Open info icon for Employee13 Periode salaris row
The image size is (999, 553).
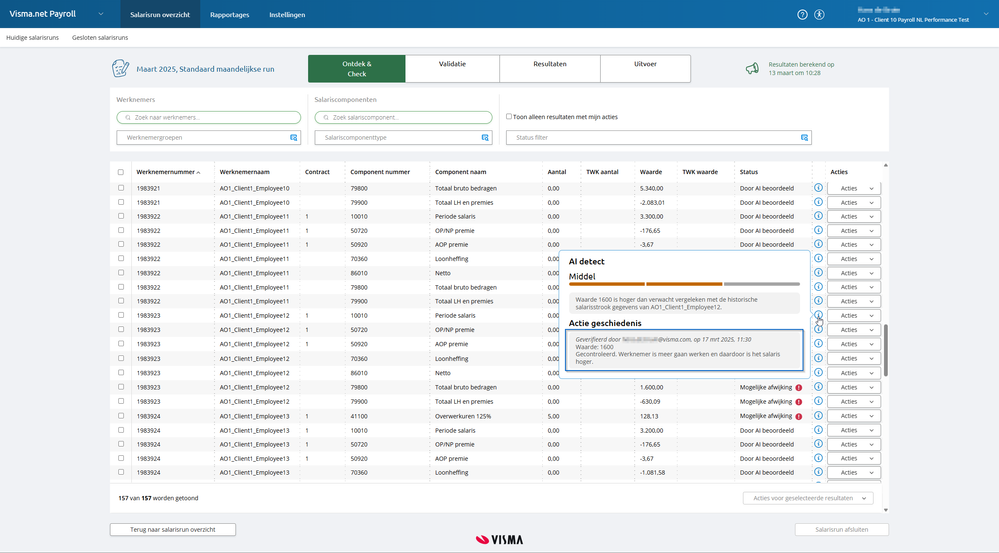[818, 430]
